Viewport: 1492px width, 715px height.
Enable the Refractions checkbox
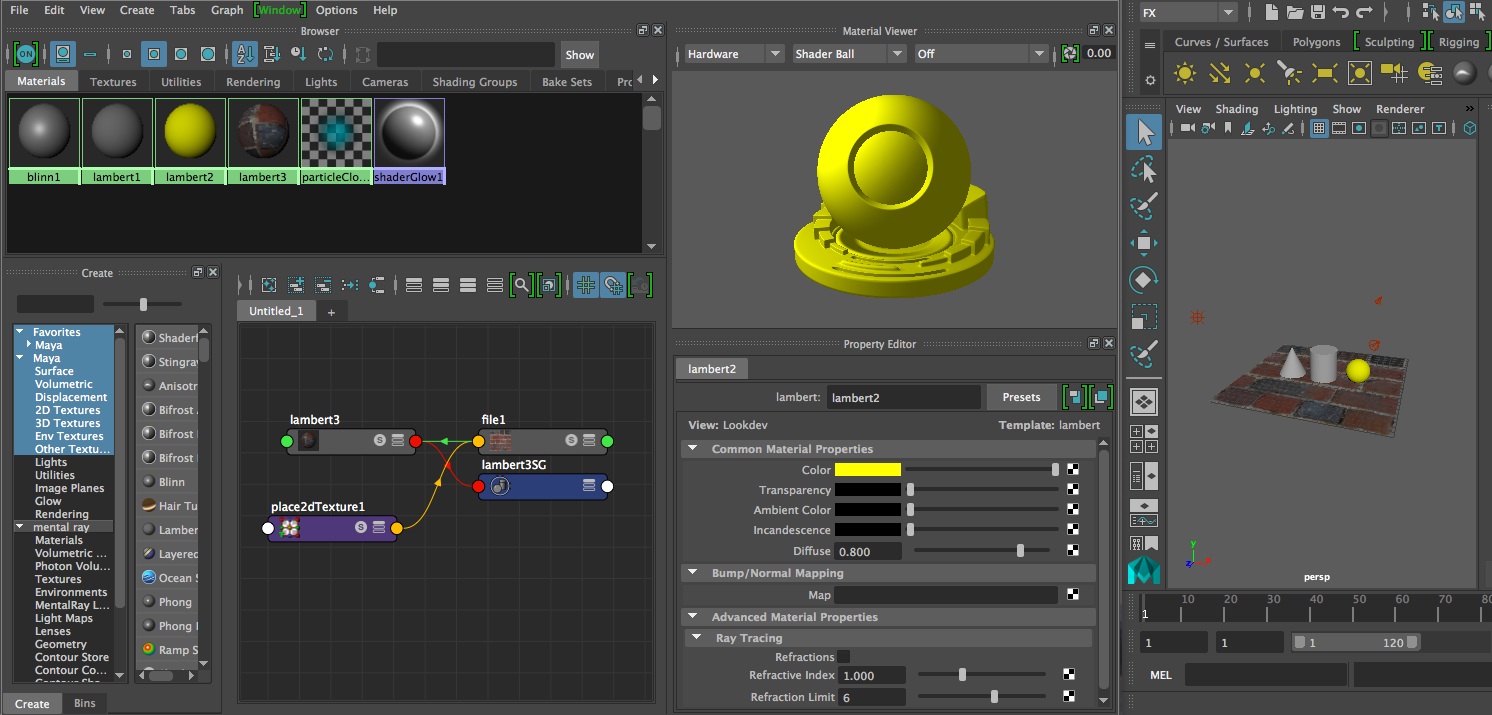click(x=843, y=657)
